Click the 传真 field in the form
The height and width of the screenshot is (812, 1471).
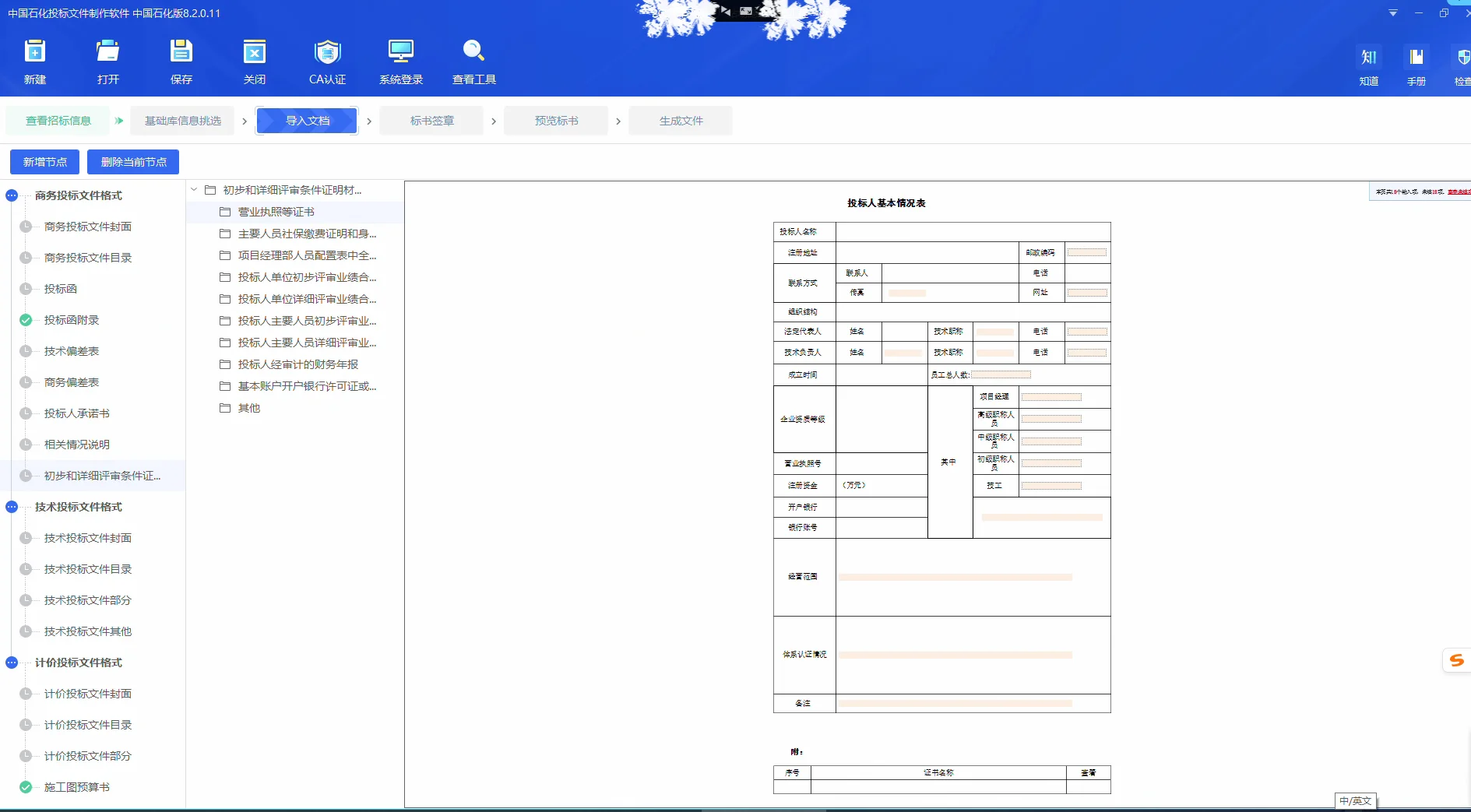point(907,293)
